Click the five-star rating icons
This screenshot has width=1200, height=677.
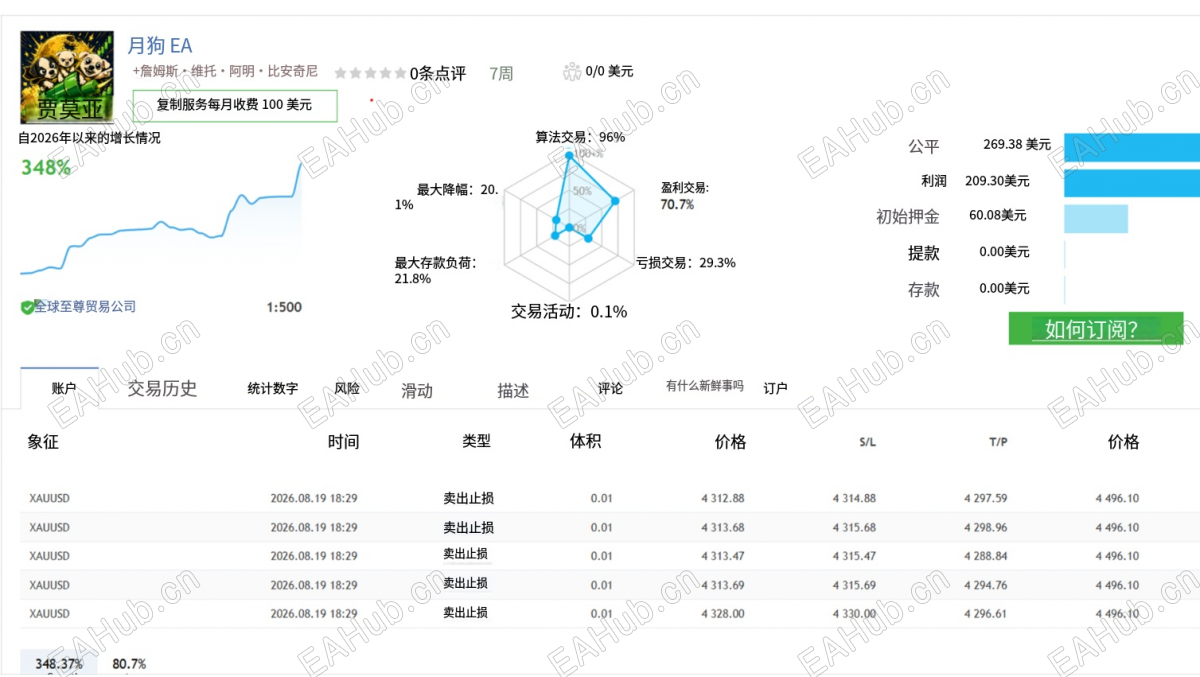tap(370, 73)
